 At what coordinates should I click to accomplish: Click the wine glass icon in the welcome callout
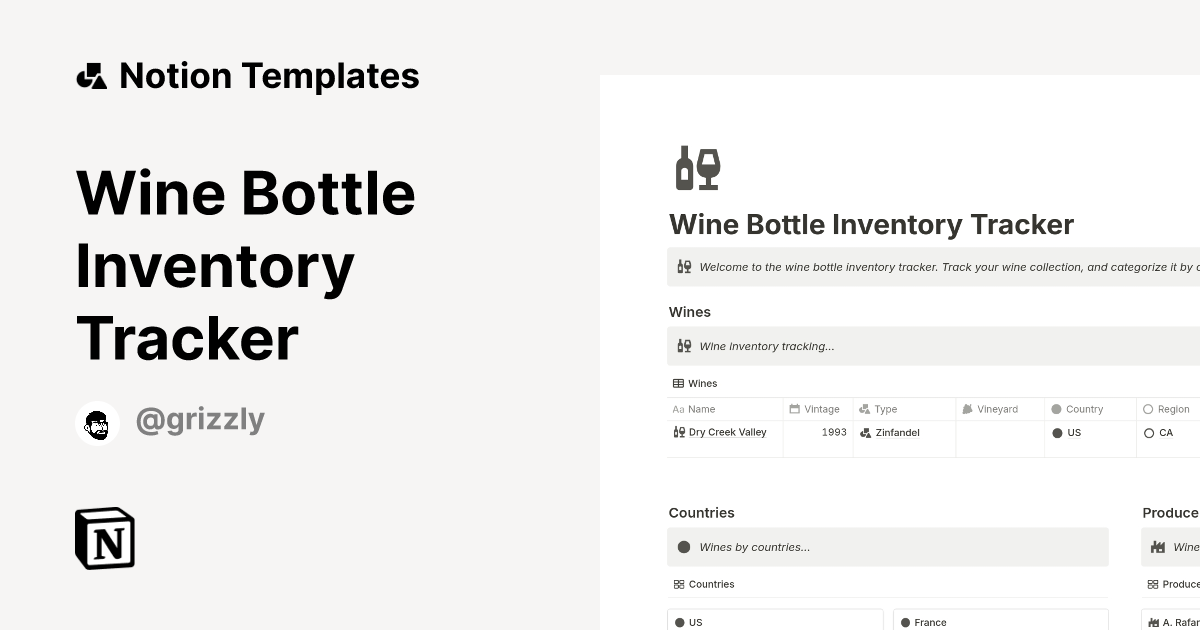click(x=684, y=266)
